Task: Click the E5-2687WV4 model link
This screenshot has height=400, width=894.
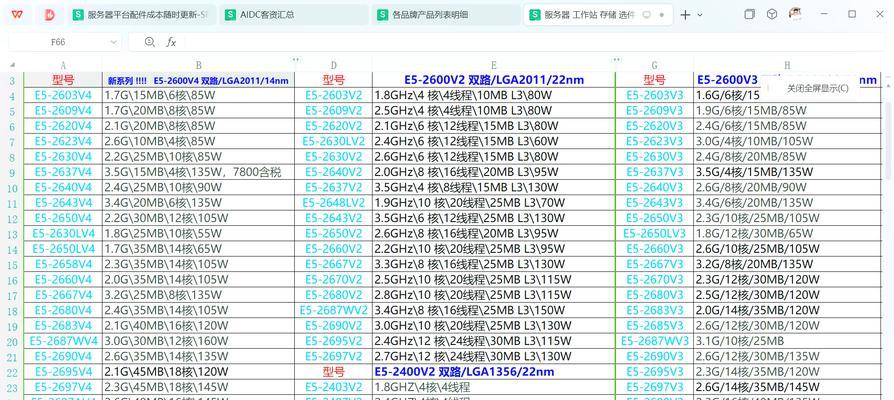Action: 63,341
